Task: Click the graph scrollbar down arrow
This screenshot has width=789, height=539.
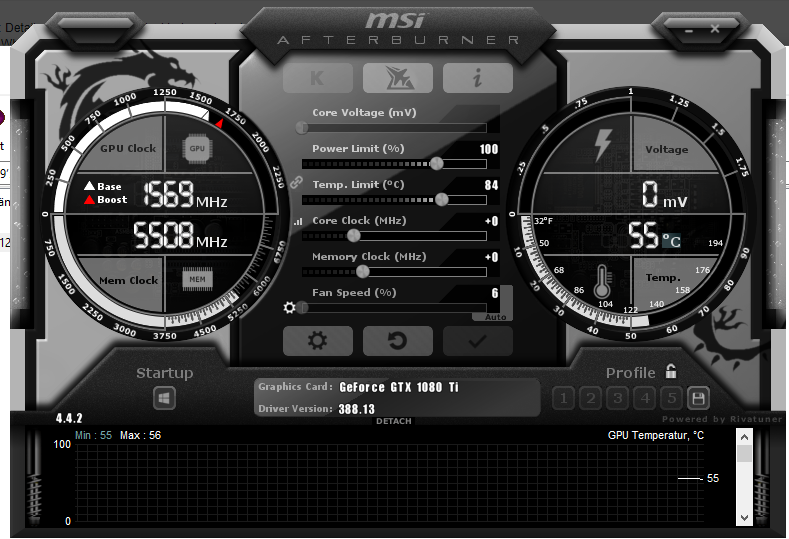Action: pyautogui.click(x=744, y=517)
